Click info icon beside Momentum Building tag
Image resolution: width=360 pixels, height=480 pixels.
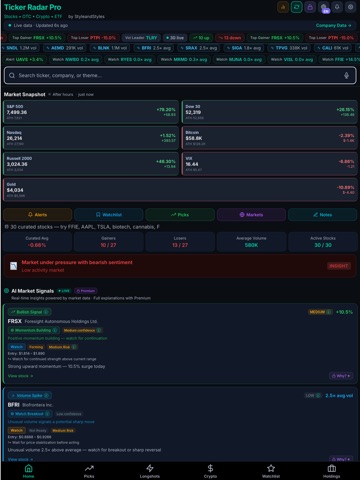coord(55,330)
